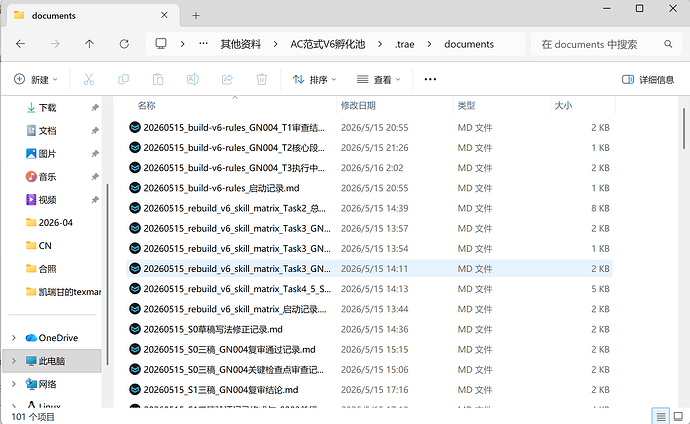The height and width of the screenshot is (424, 690).
Task: Open the 查看 View dropdown
Action: (378, 80)
